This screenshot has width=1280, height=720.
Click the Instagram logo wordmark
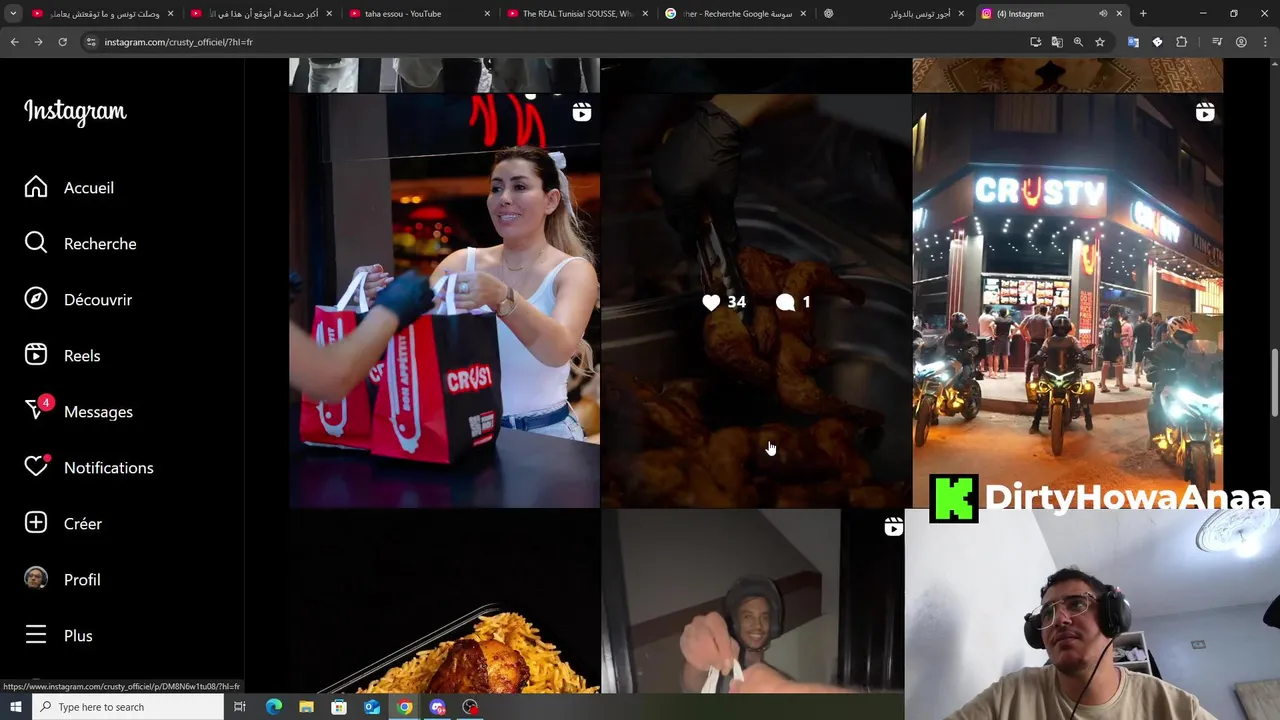(x=75, y=112)
